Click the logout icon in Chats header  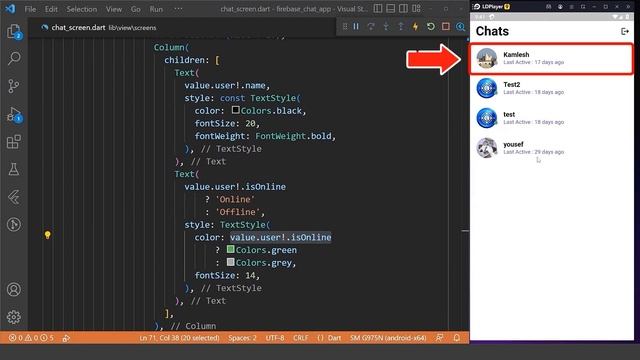click(624, 31)
